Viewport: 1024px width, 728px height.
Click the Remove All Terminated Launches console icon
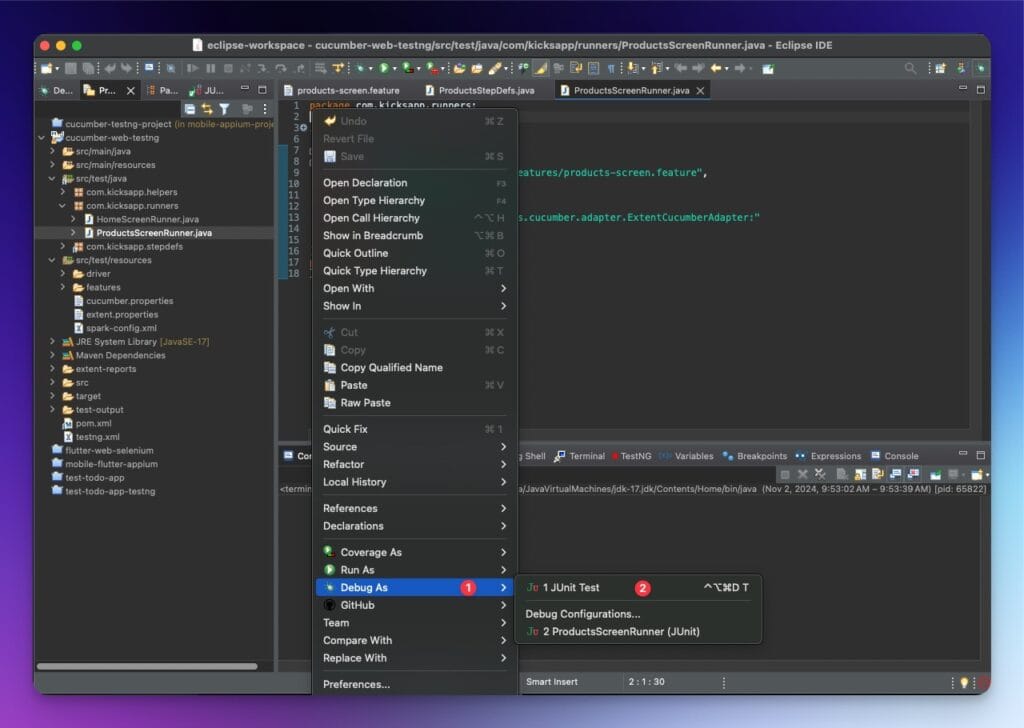click(x=820, y=474)
